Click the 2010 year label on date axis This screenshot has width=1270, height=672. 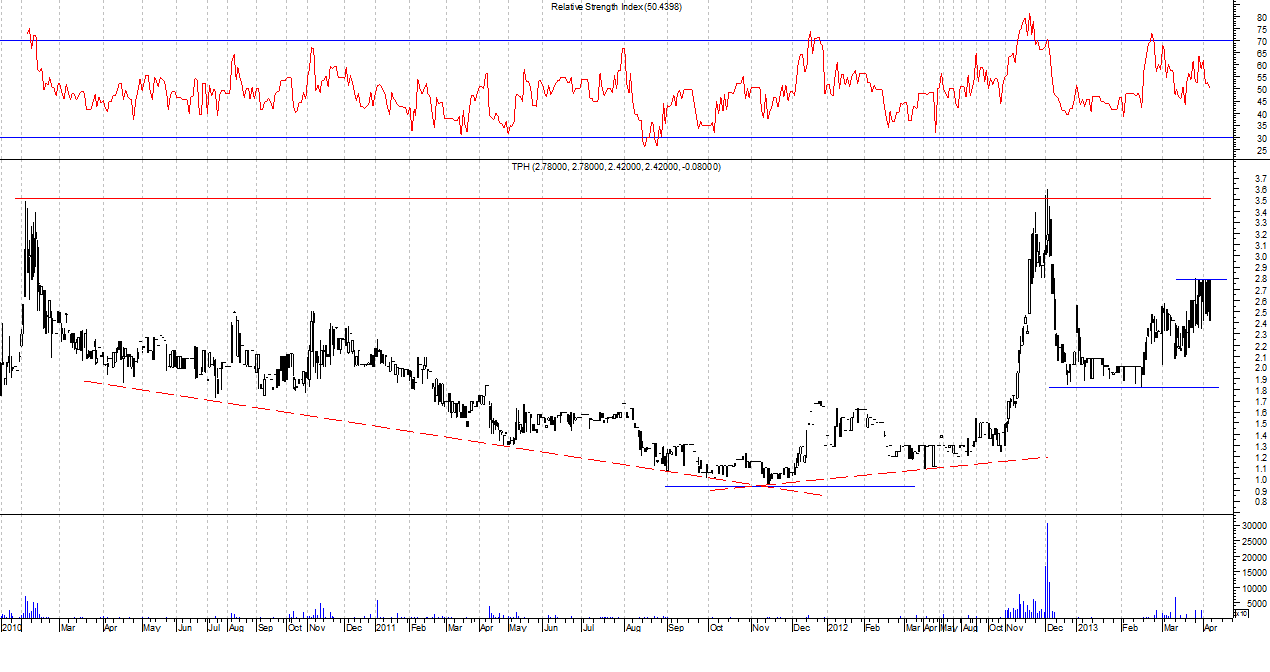(12, 628)
